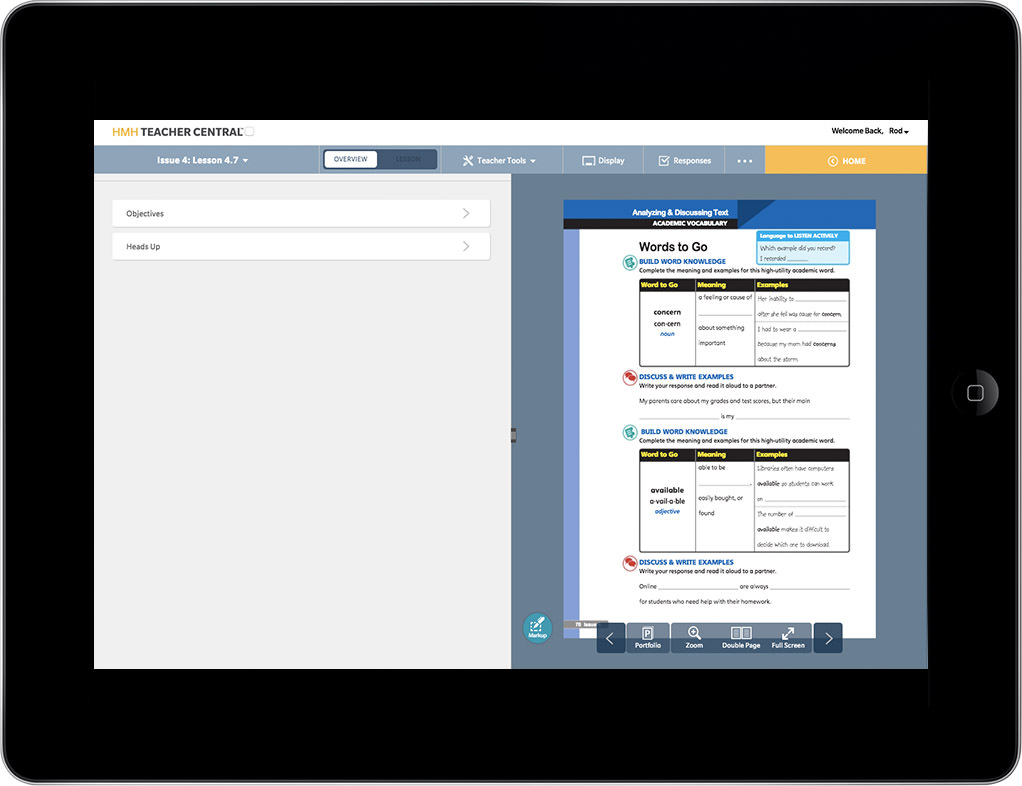
Task: Open the three-dots more options menu
Action: click(x=744, y=161)
